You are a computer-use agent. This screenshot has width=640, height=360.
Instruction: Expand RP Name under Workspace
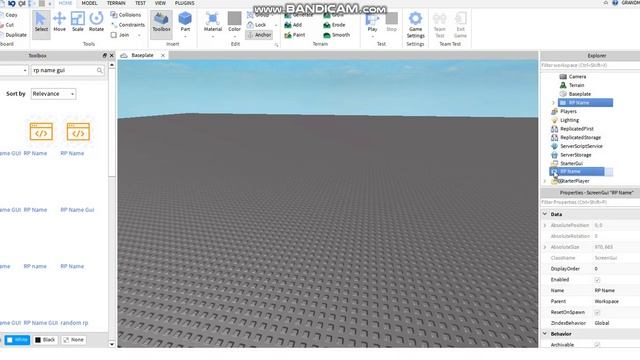click(x=553, y=103)
